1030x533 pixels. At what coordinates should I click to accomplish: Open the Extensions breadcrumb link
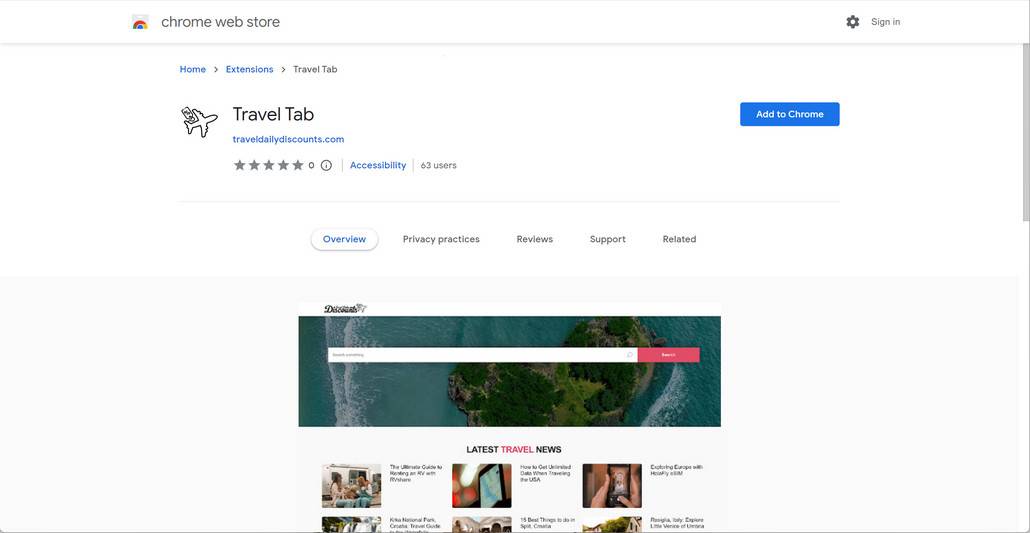click(250, 69)
